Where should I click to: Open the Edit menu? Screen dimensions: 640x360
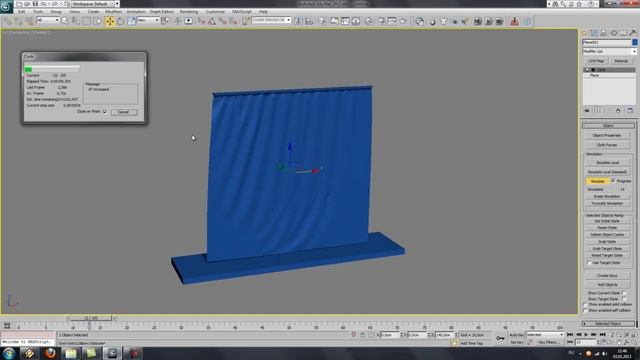pyautogui.click(x=21, y=12)
